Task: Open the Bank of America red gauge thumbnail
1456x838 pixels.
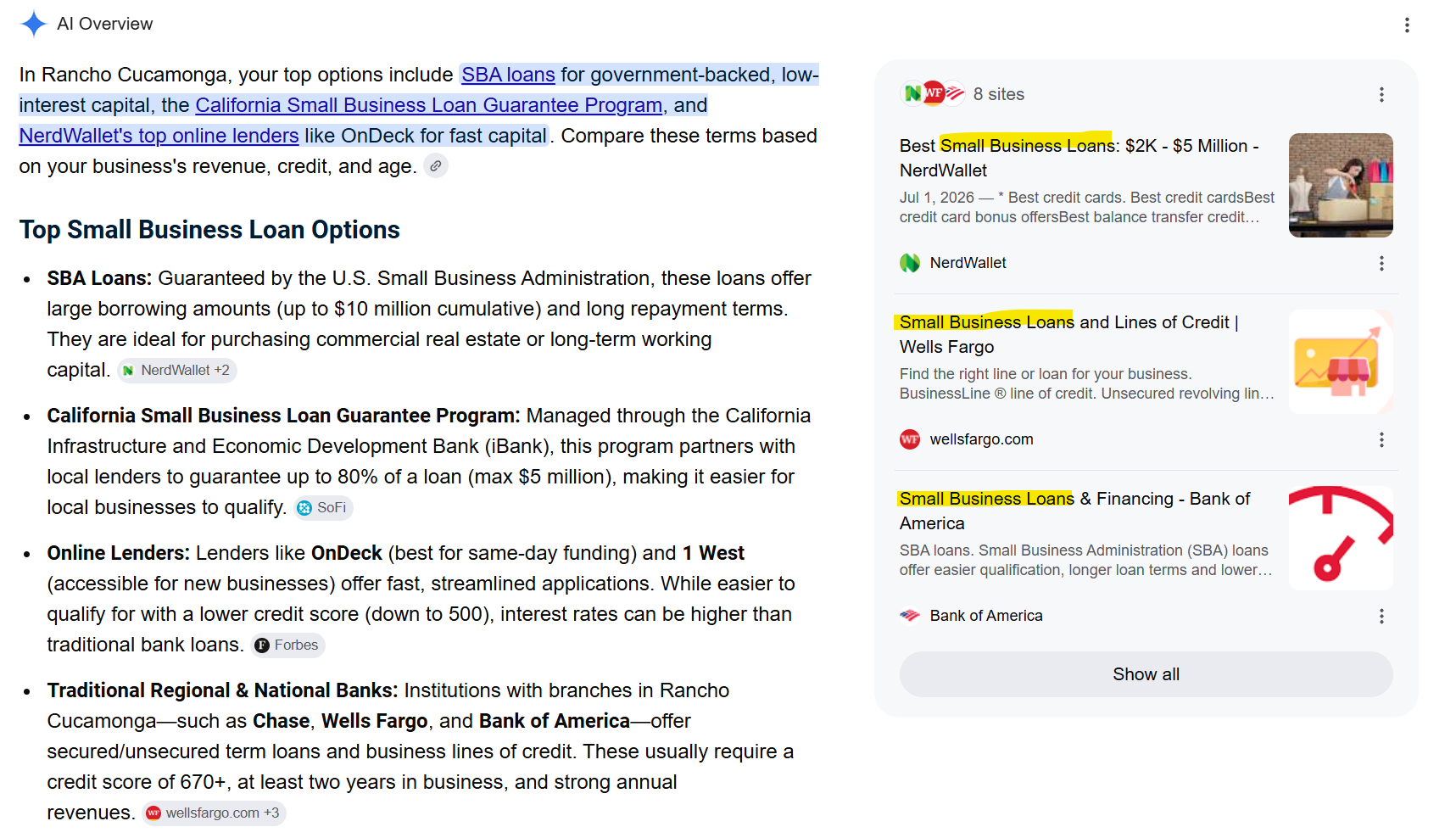Action: click(x=1341, y=538)
